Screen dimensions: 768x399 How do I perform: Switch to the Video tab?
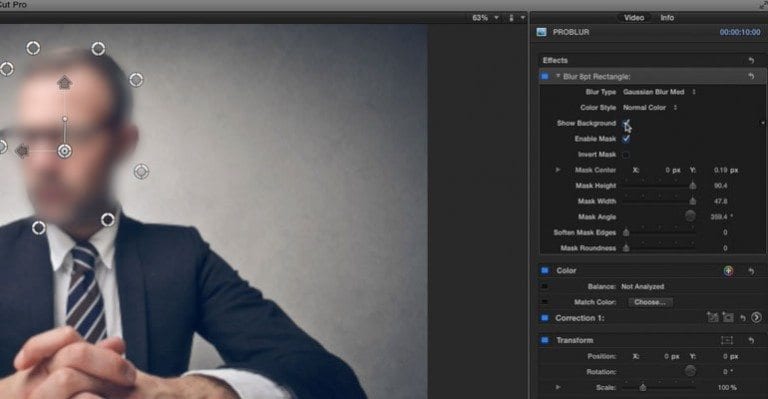click(634, 18)
